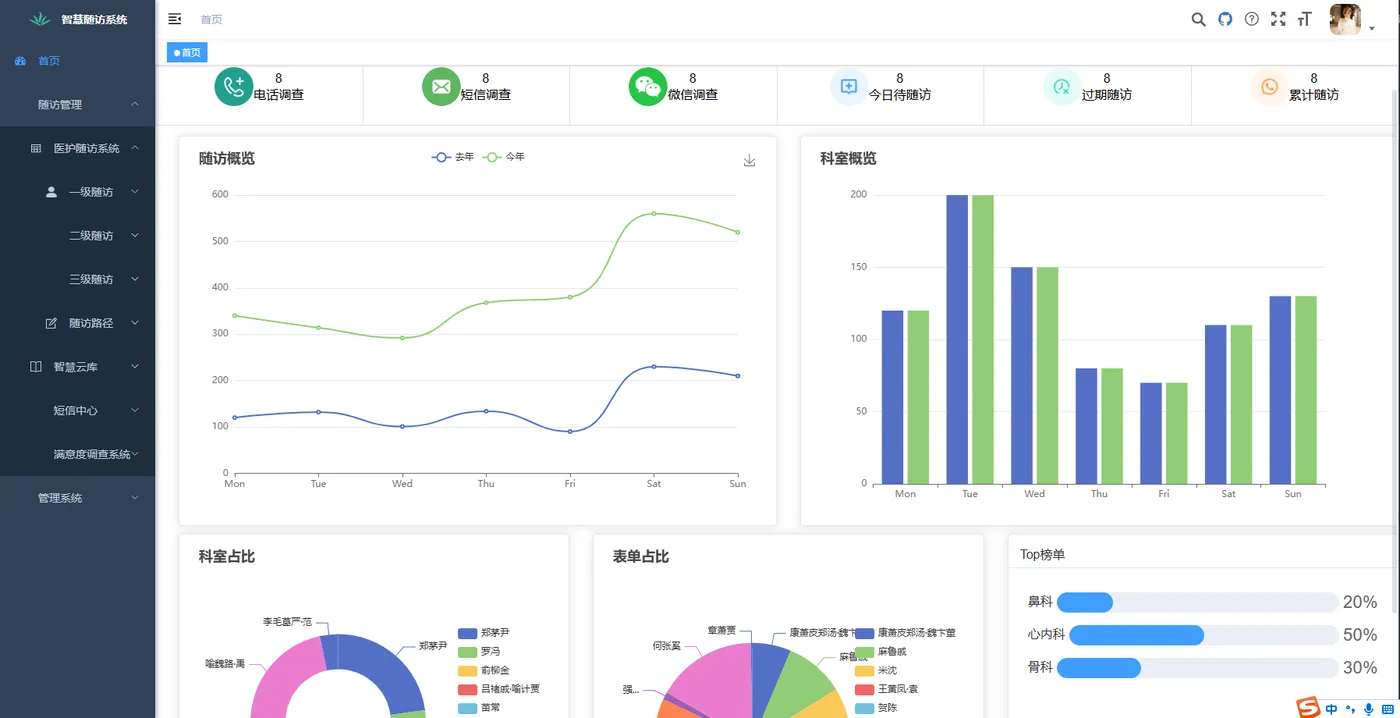Viewport: 1400px width, 718px height.
Task: Select the 首页 tab tag
Action: click(x=187, y=53)
